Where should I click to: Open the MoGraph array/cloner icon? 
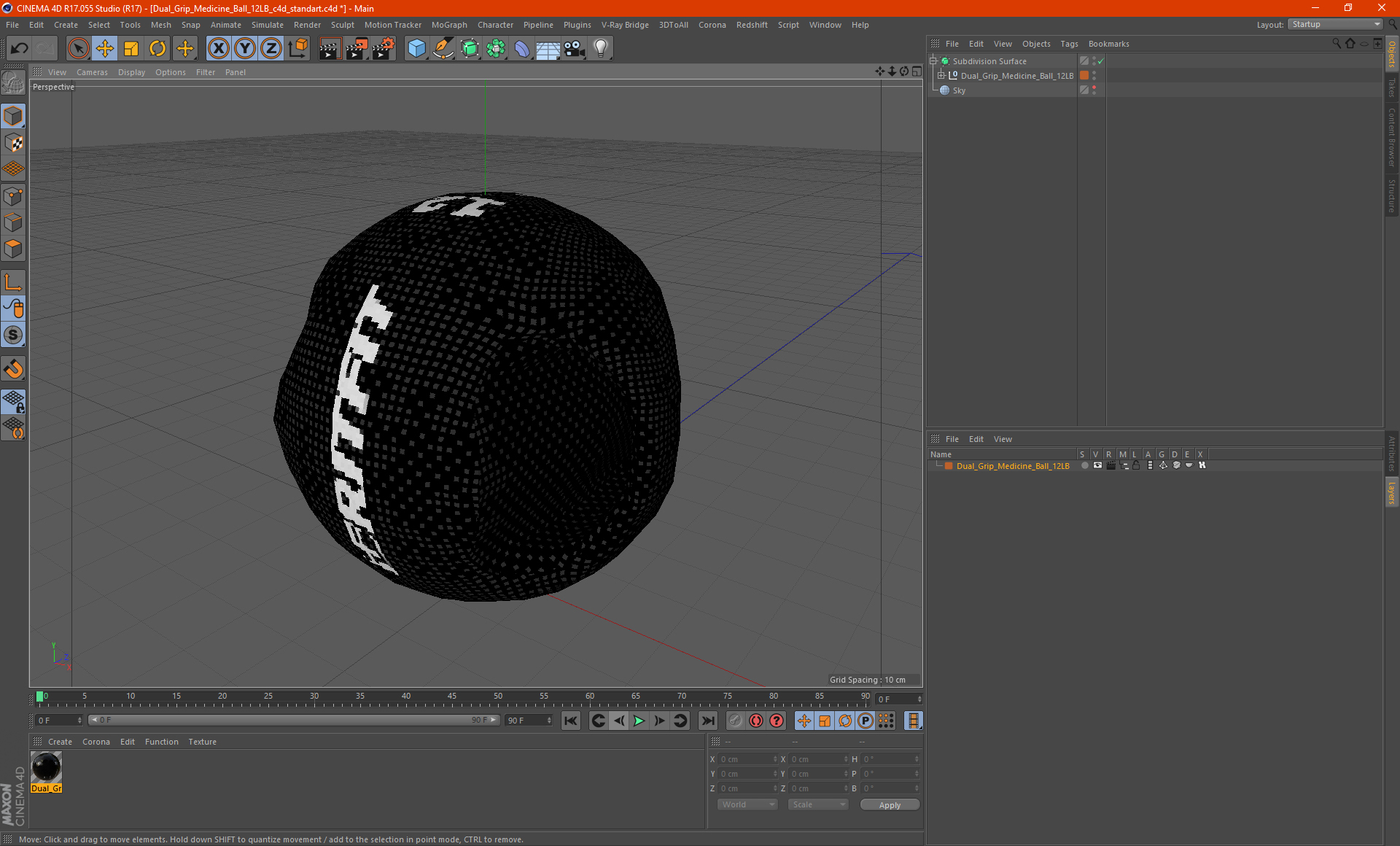pyautogui.click(x=496, y=49)
